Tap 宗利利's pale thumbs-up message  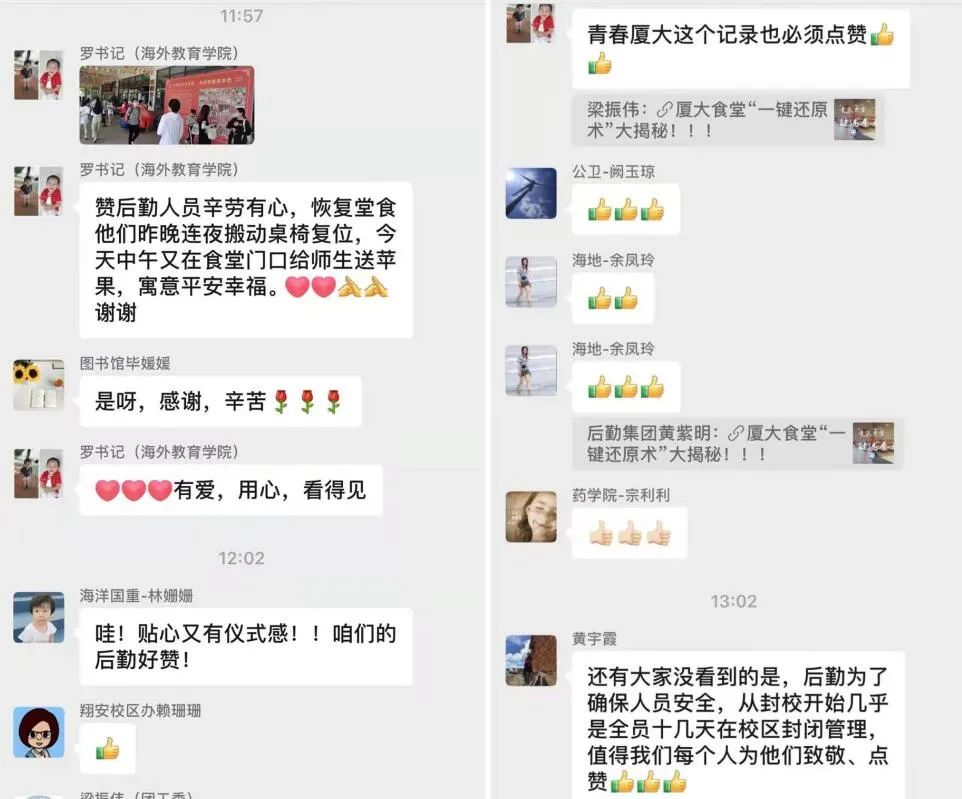point(629,533)
